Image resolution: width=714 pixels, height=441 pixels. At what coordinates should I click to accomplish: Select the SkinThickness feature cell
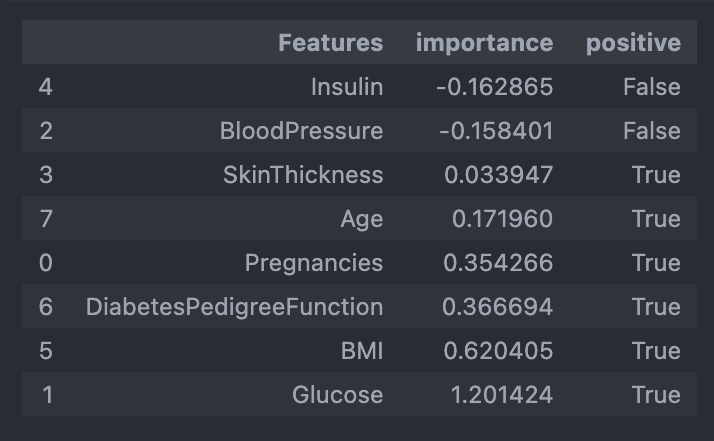pyautogui.click(x=303, y=175)
